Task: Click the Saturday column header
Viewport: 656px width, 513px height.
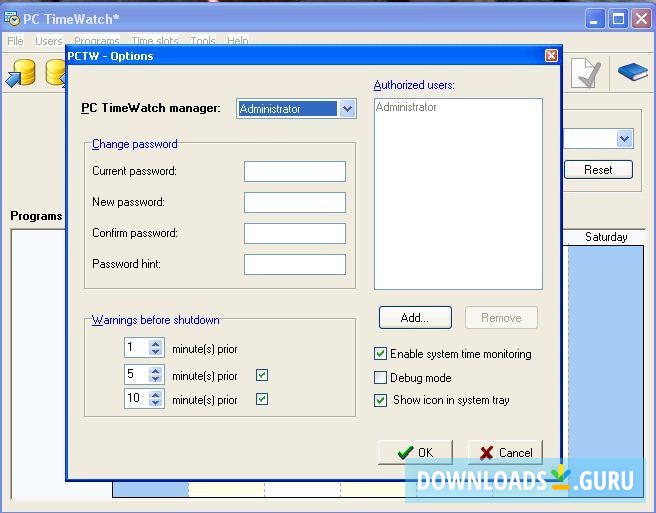Action: pyautogui.click(x=606, y=237)
